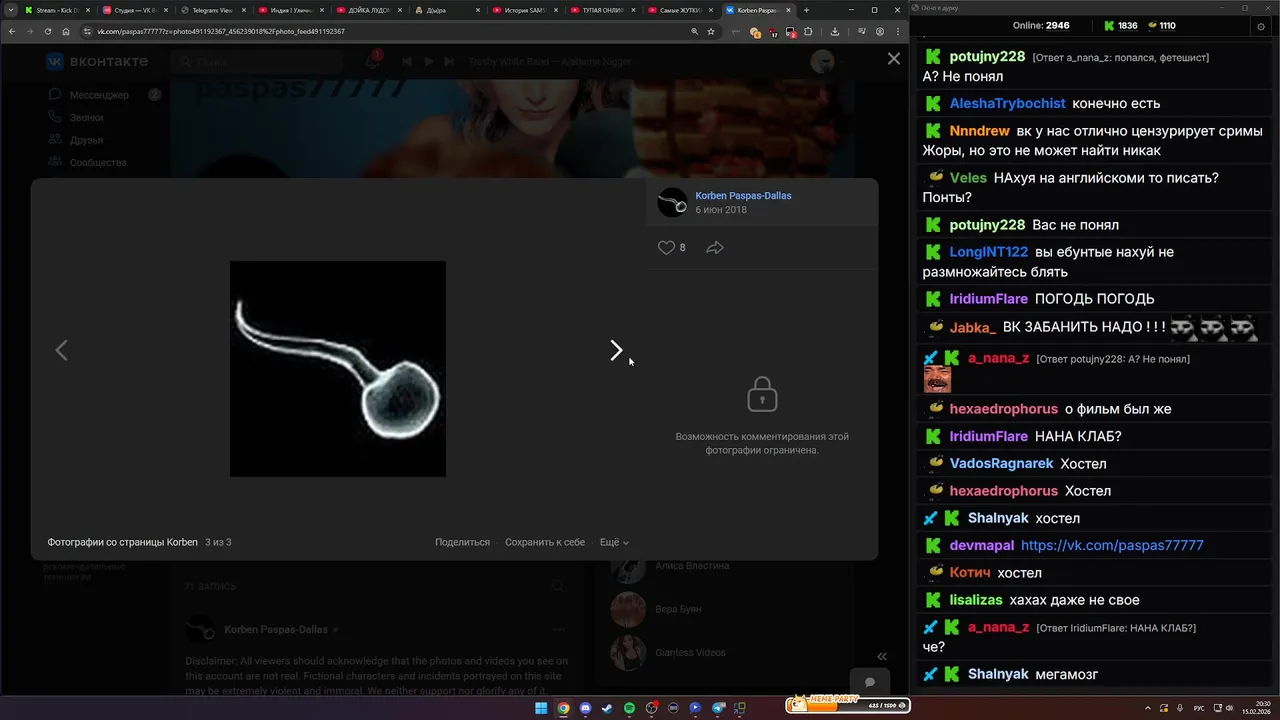The height and width of the screenshot is (720, 1280).
Task: Click username VadosRagnarek in chat
Action: pos(1001,463)
